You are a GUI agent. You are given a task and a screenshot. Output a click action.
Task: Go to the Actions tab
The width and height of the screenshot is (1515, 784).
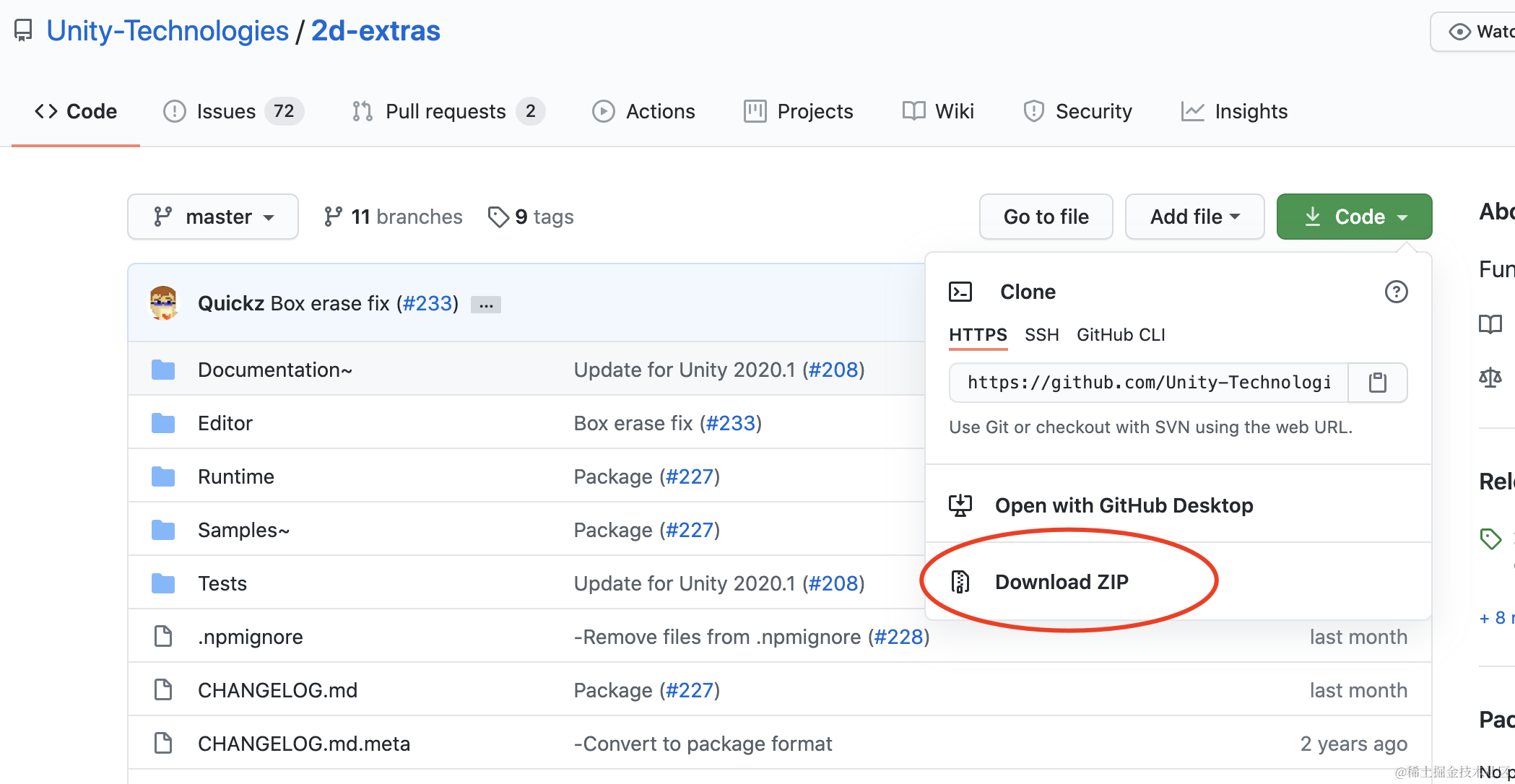click(x=643, y=111)
